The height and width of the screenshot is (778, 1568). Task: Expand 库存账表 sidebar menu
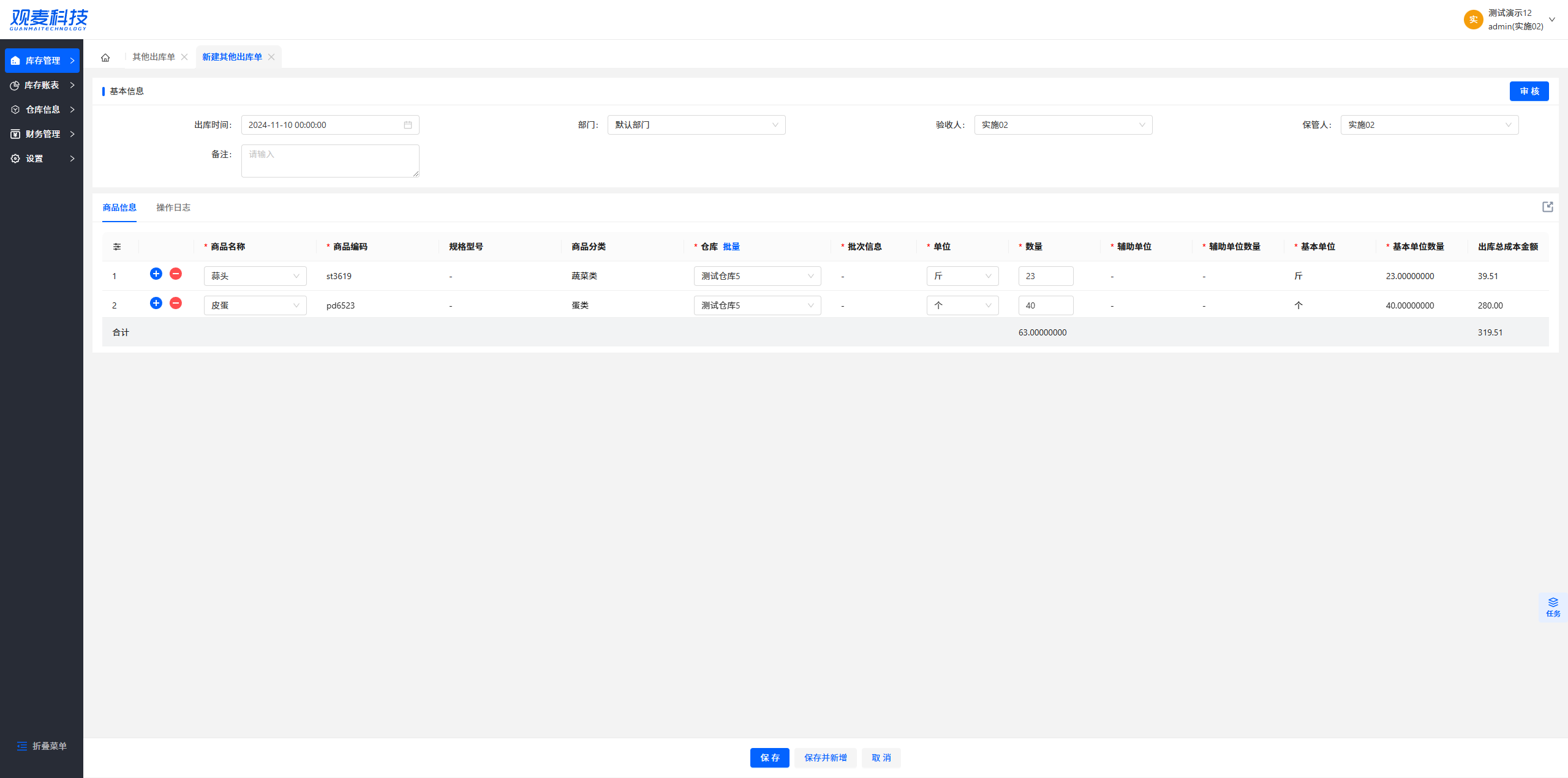(x=42, y=85)
